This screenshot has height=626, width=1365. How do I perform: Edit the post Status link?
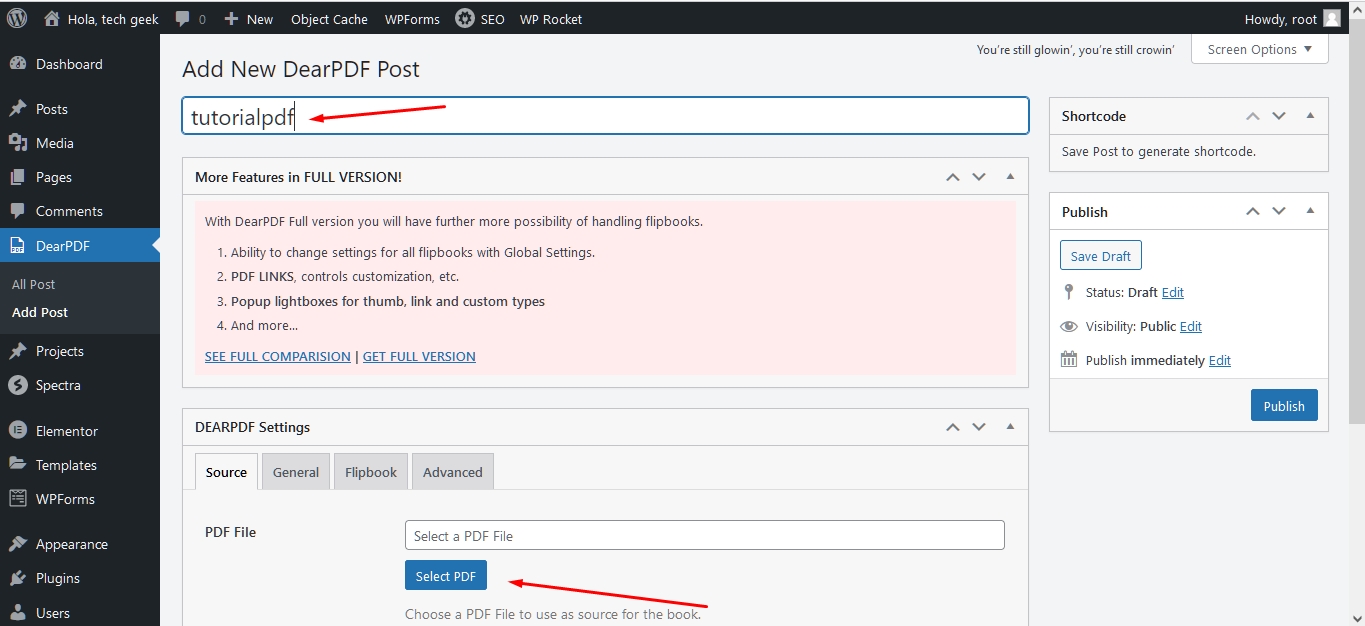[1173, 292]
